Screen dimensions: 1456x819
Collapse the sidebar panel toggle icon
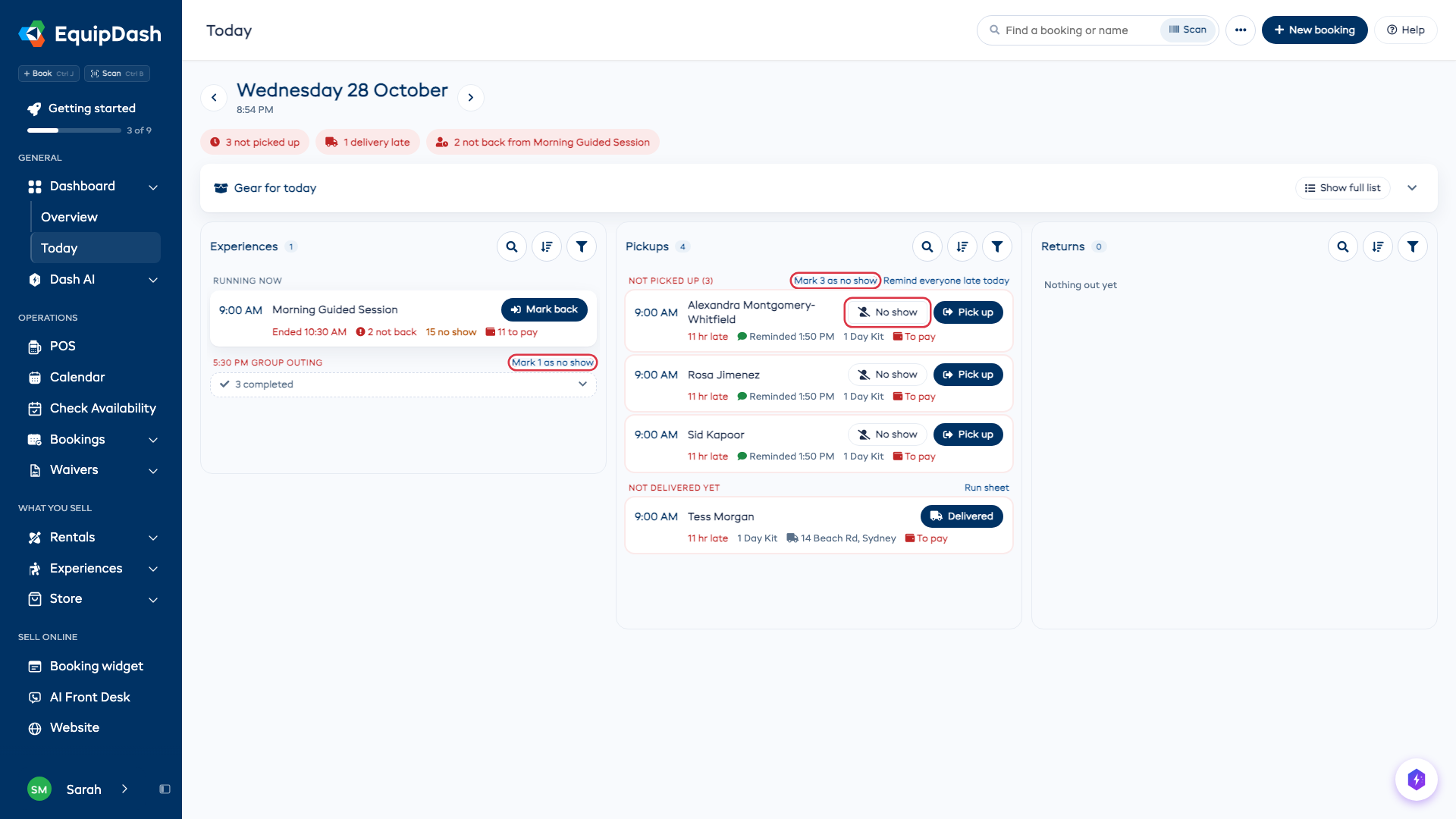pyautogui.click(x=165, y=789)
